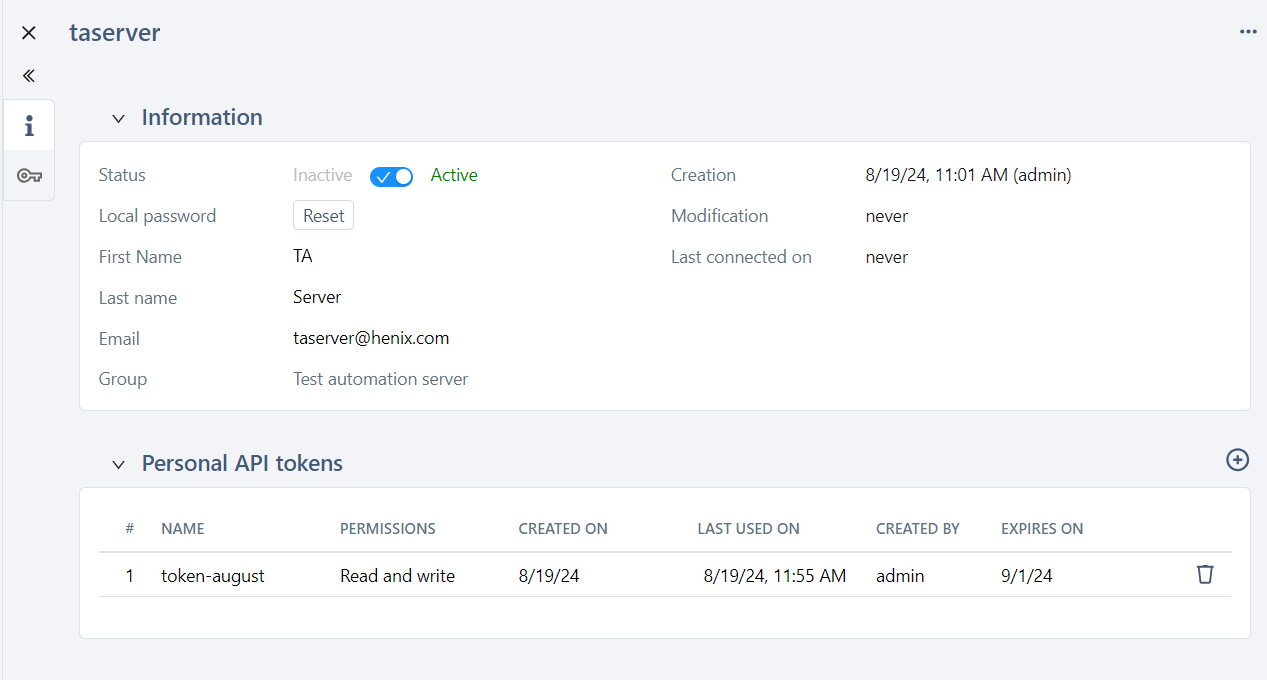Click the Group value Test automation server

(380, 378)
